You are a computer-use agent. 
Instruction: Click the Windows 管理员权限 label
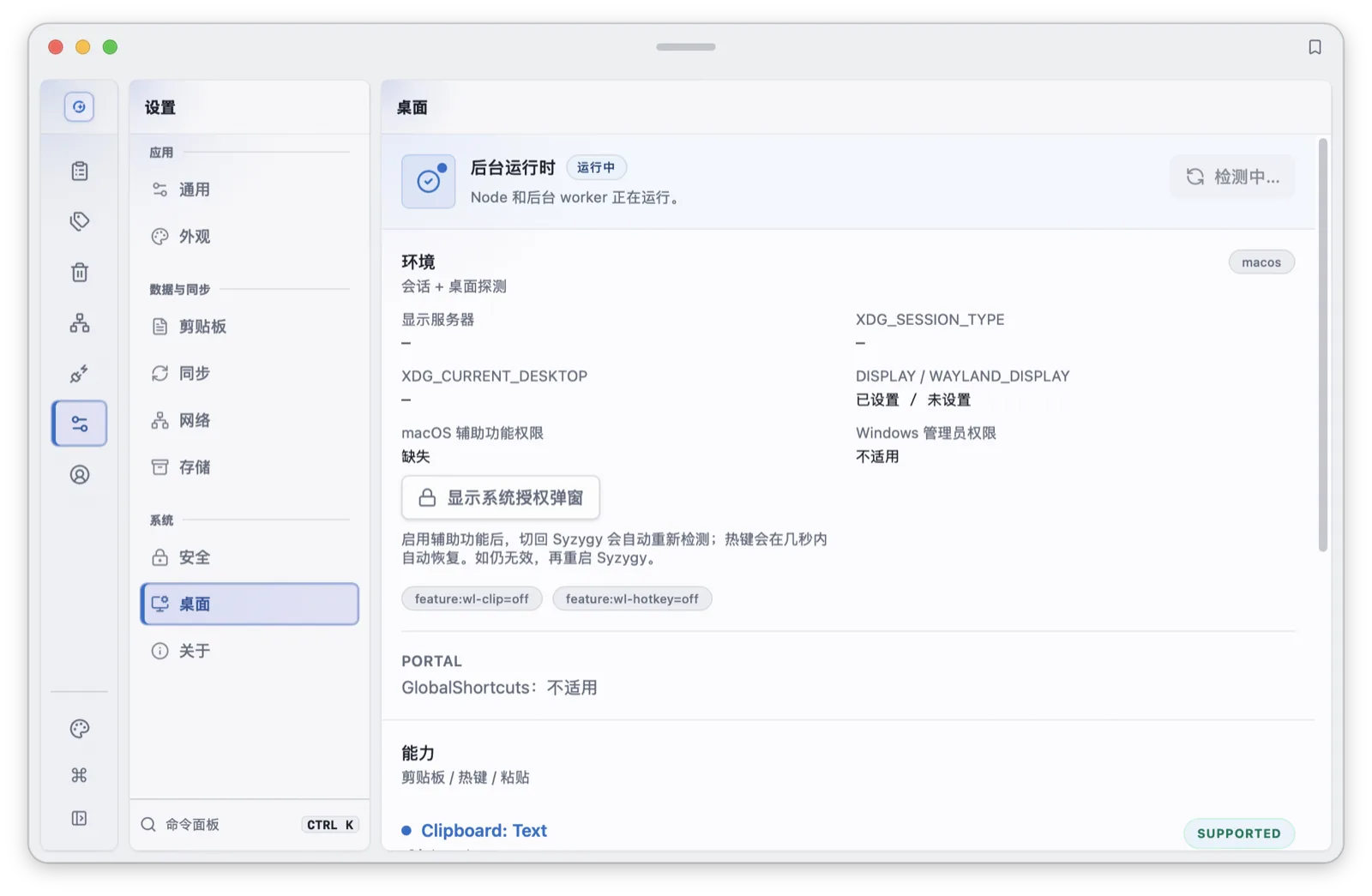tap(926, 433)
